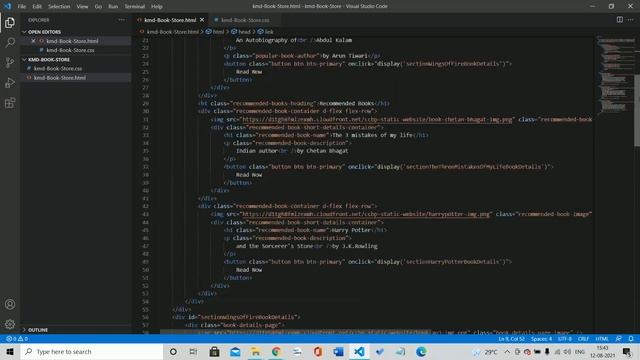Open the Extensions view

click(10, 103)
